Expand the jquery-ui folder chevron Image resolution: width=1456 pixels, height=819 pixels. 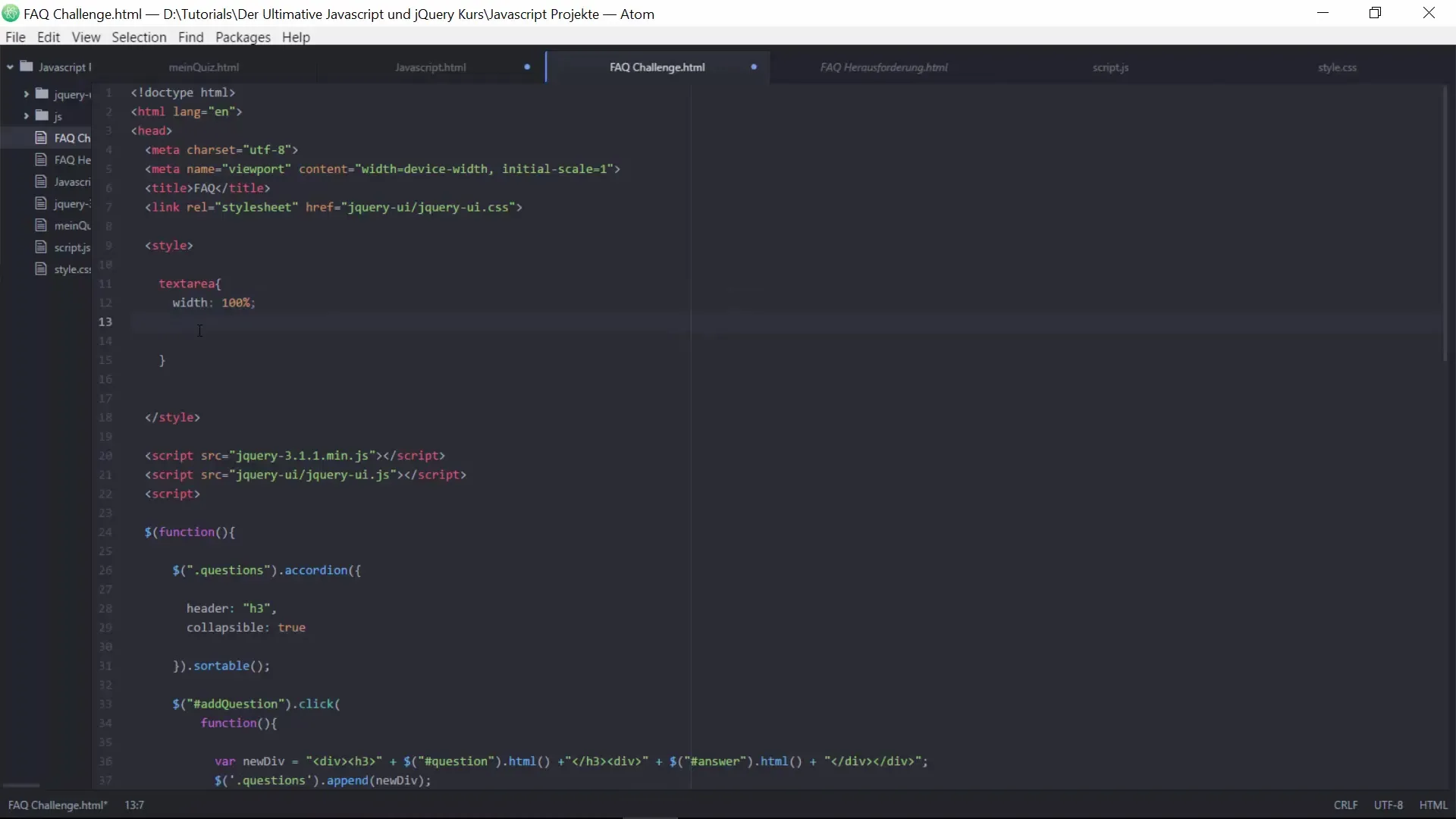(26, 94)
